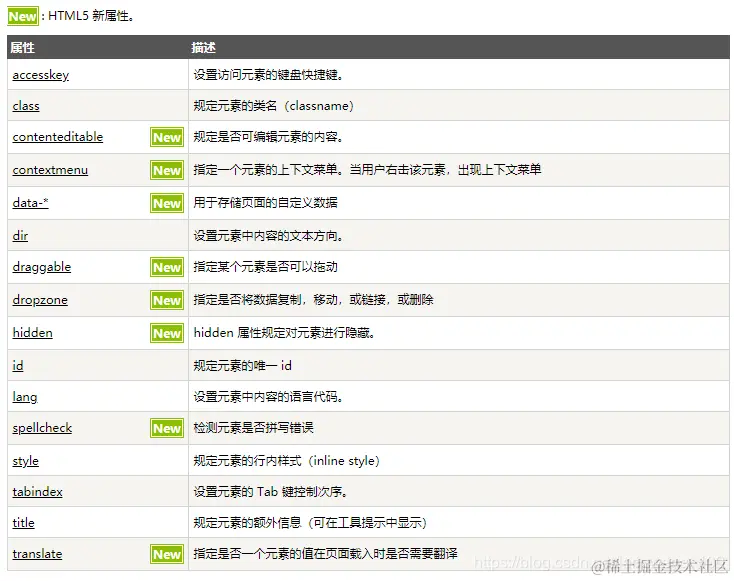Viewport: 734px width, 581px height.
Task: Click the New badge beside hidden
Action: 167,333
